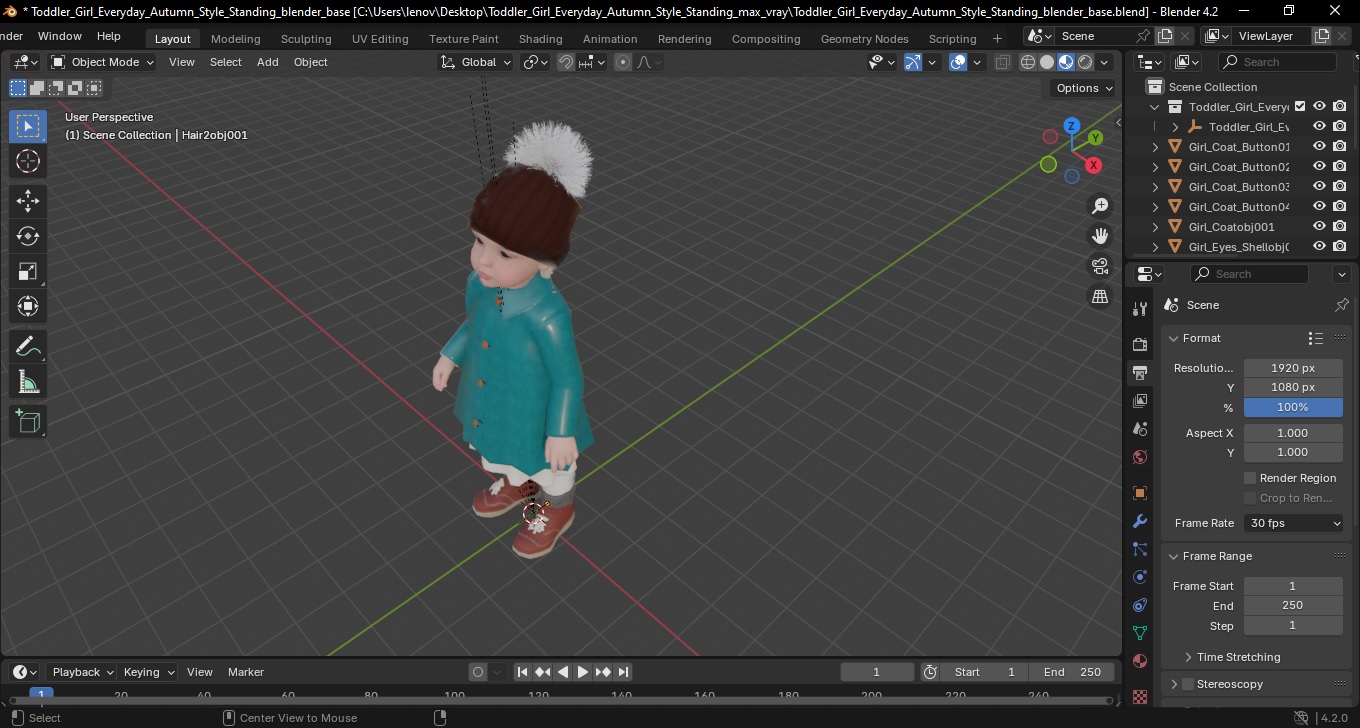Disable Girl_Coat_Button03 in renders
Viewport: 1360px width, 728px height.
tap(1340, 186)
